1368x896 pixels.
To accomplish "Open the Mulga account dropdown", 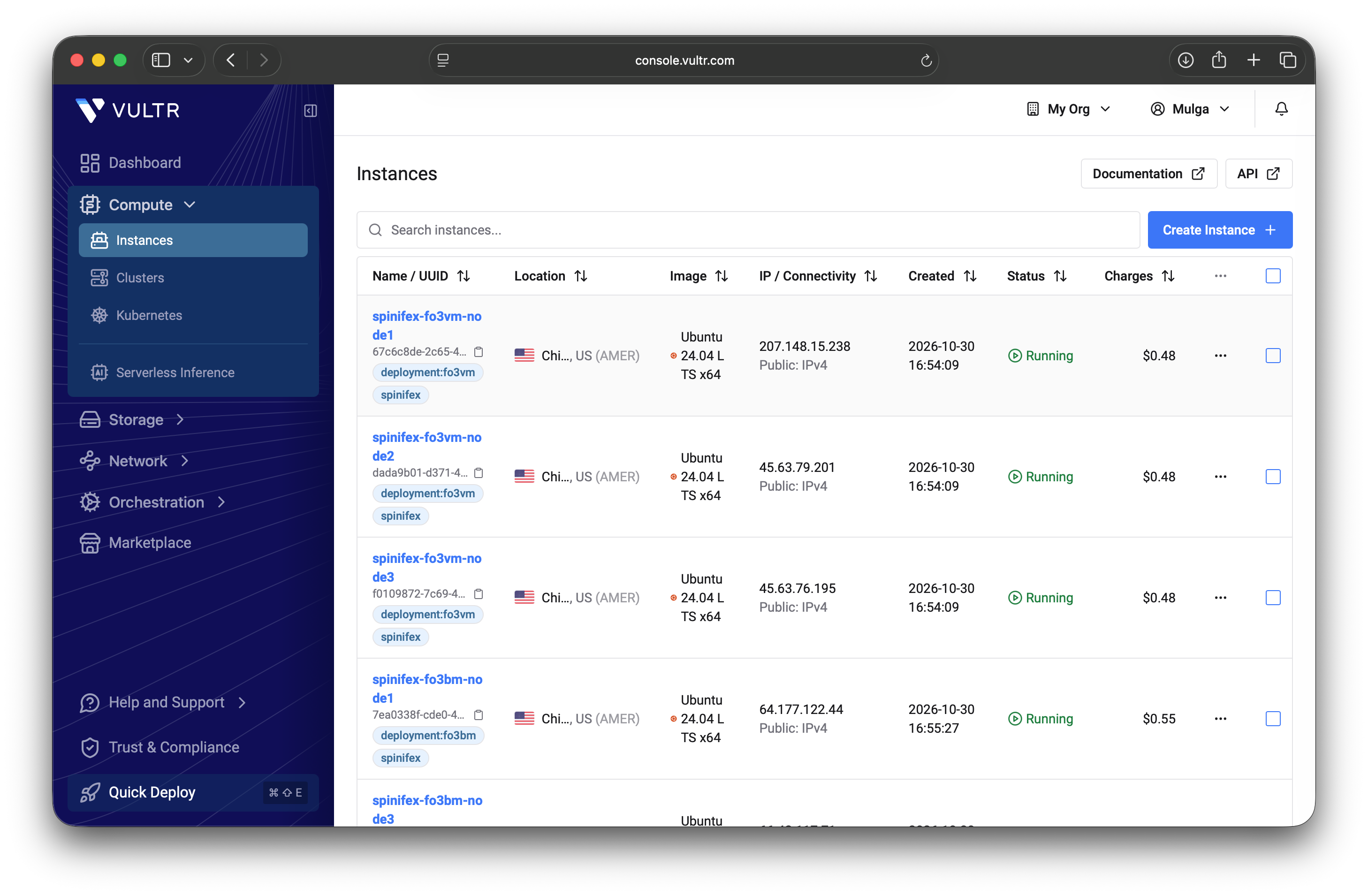I will (x=1190, y=109).
